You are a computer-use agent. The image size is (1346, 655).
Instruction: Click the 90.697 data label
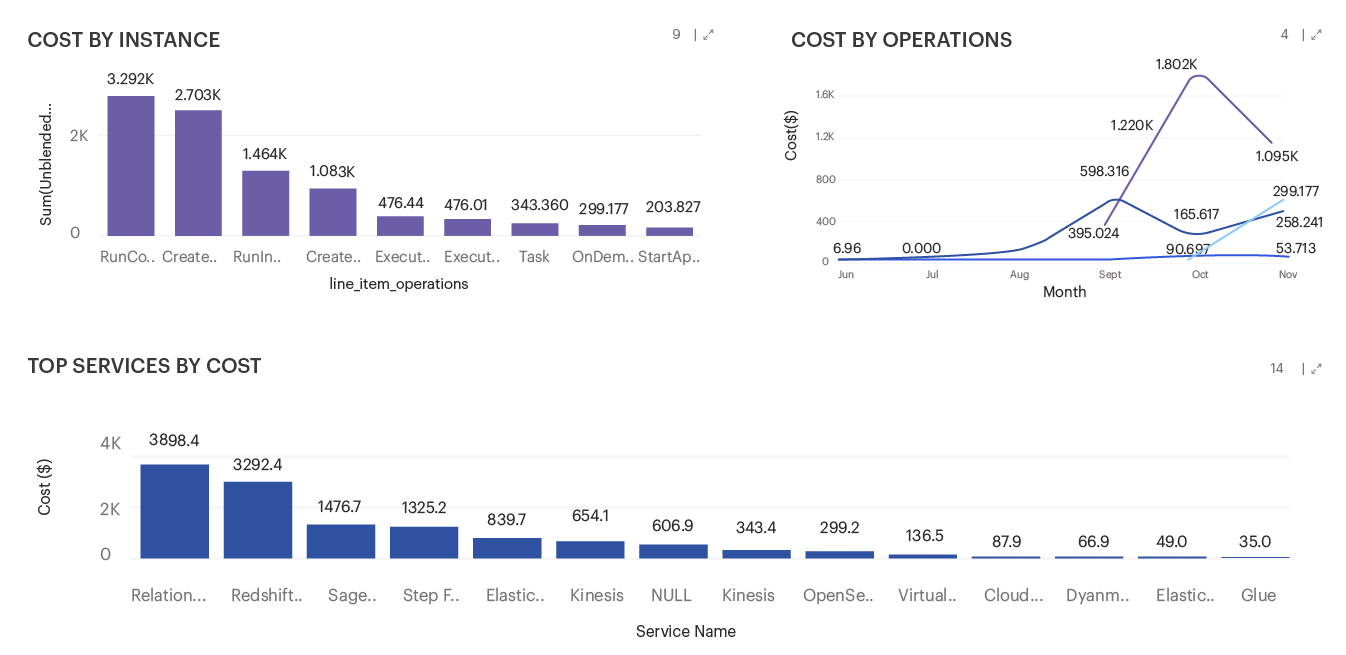pos(1187,248)
